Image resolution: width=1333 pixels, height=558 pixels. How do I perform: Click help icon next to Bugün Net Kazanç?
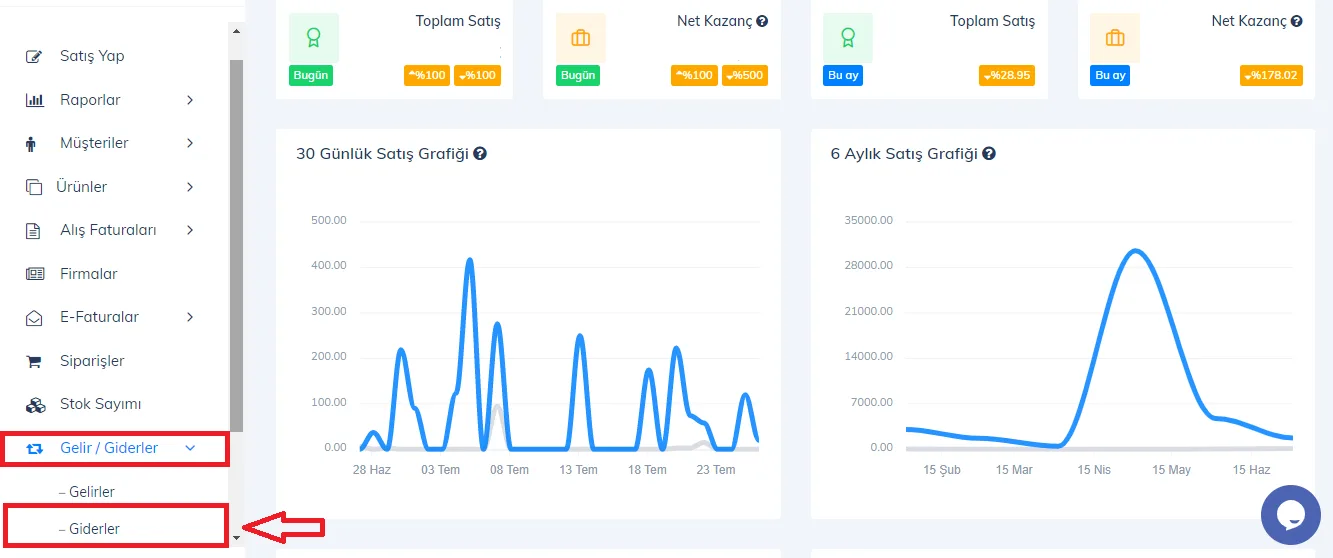pyautogui.click(x=762, y=21)
